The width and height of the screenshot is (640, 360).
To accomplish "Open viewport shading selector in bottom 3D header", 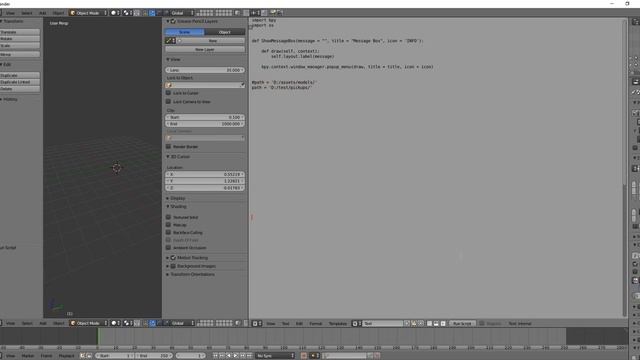I will tap(115, 323).
